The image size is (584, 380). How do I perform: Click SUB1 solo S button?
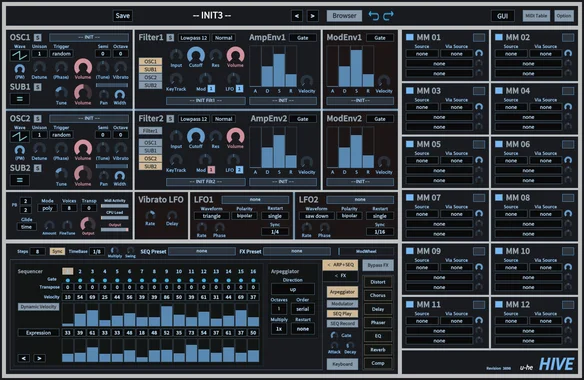pos(38,87)
